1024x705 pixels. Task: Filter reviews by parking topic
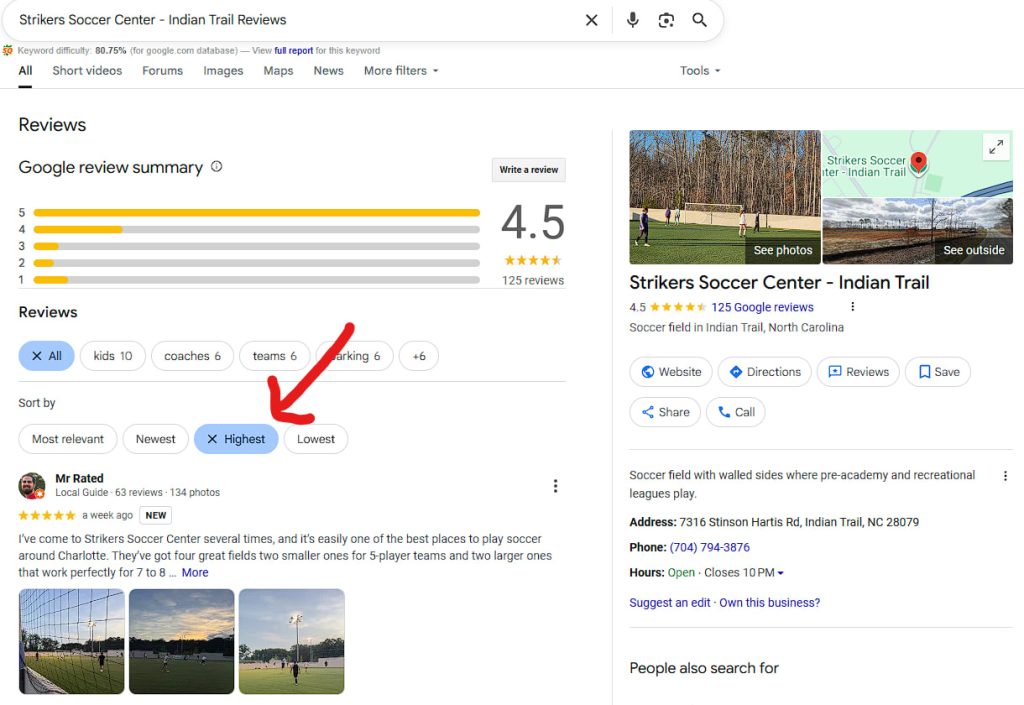click(x=355, y=356)
